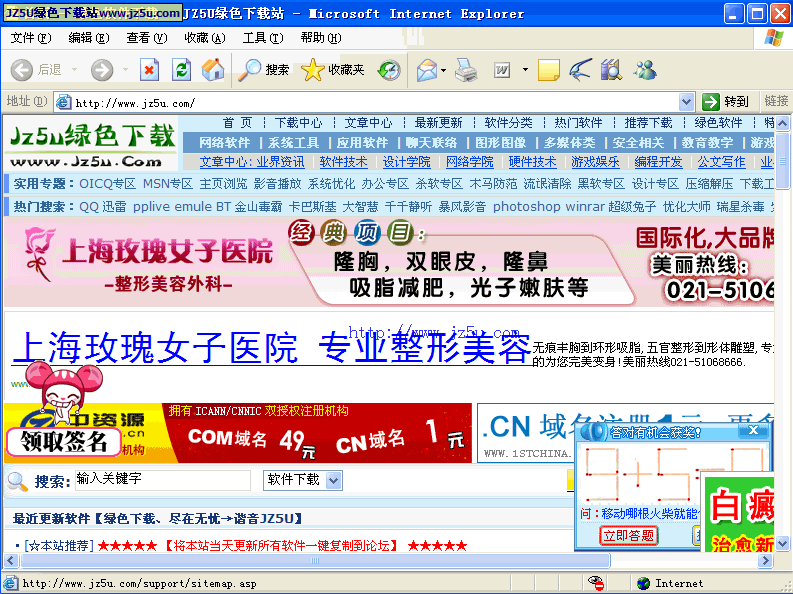Click the COM域名 49元 banner ad
Viewport: 793px width, 594px height.
click(x=238, y=433)
